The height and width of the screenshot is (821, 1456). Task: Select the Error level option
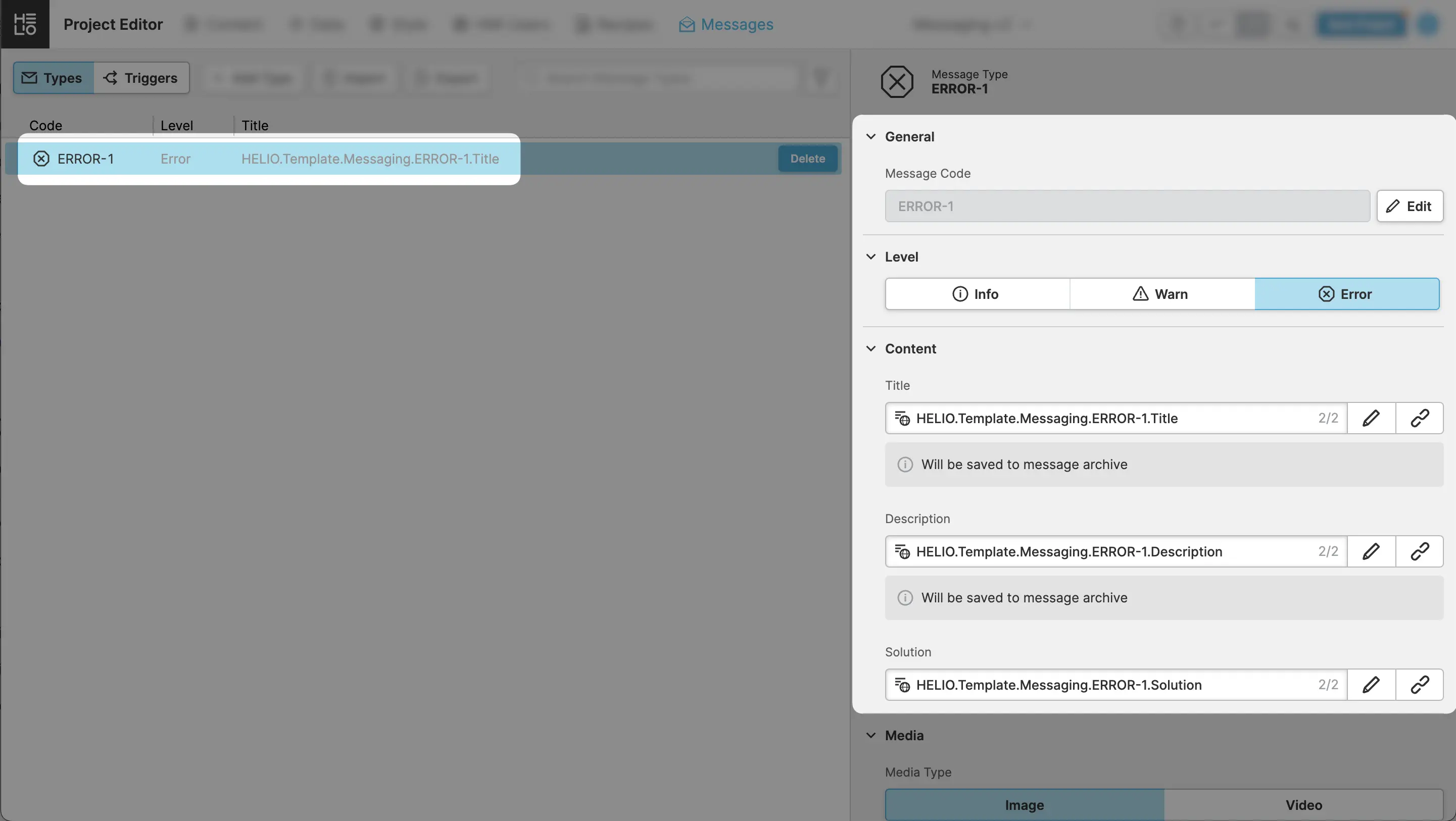click(1346, 294)
